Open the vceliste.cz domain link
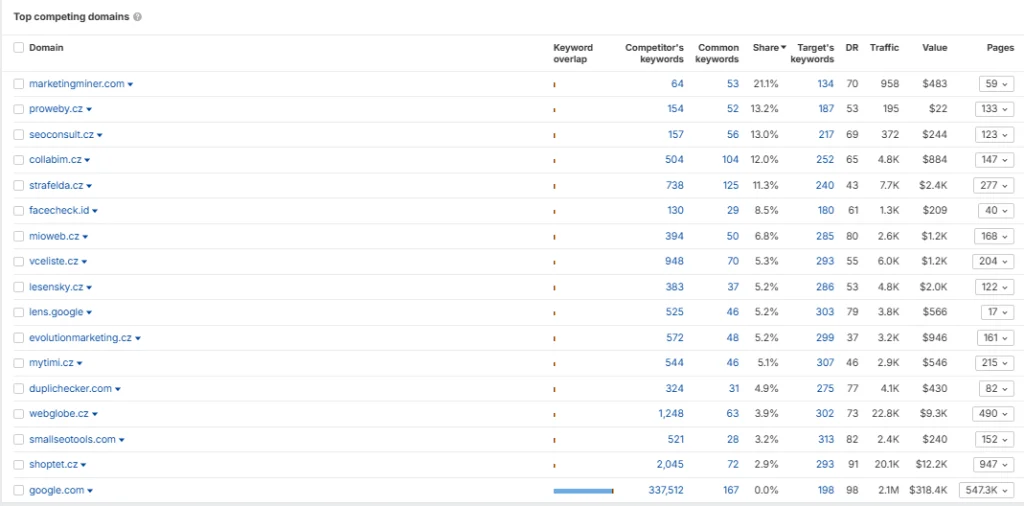The height and width of the screenshot is (506, 1024). tap(54, 261)
